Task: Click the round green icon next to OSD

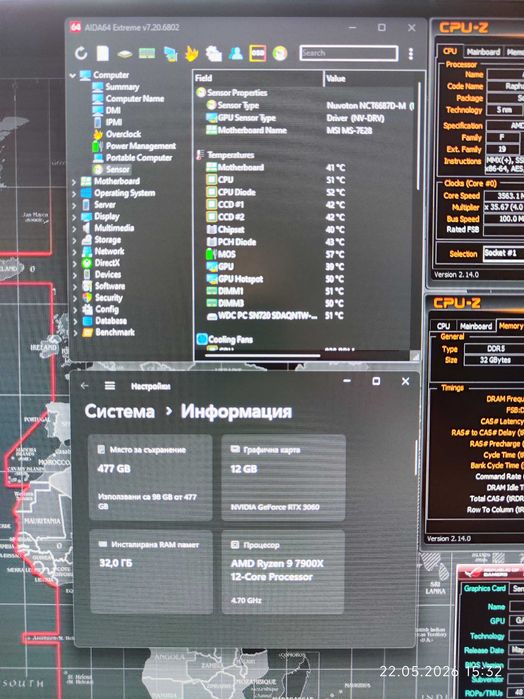Action: coord(280,53)
